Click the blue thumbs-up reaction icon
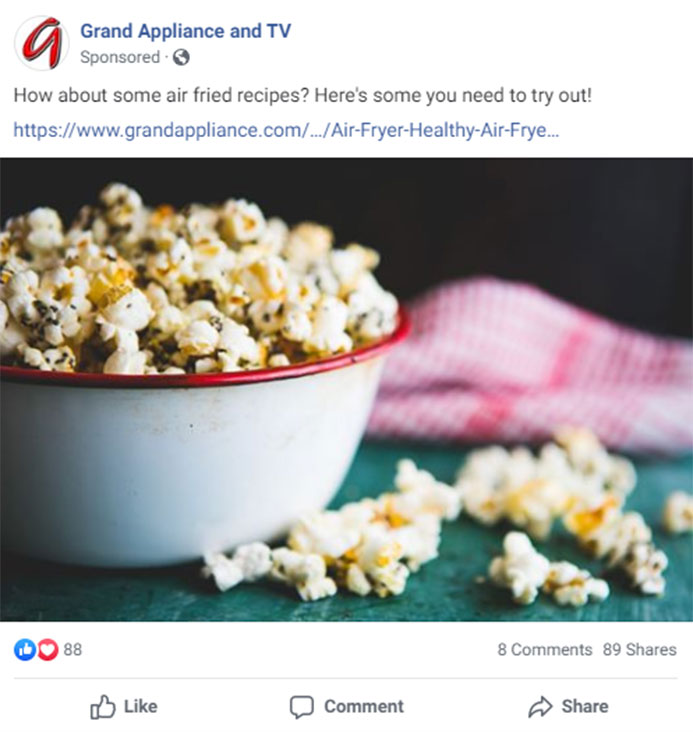The height and width of the screenshot is (732, 693). pos(25,649)
